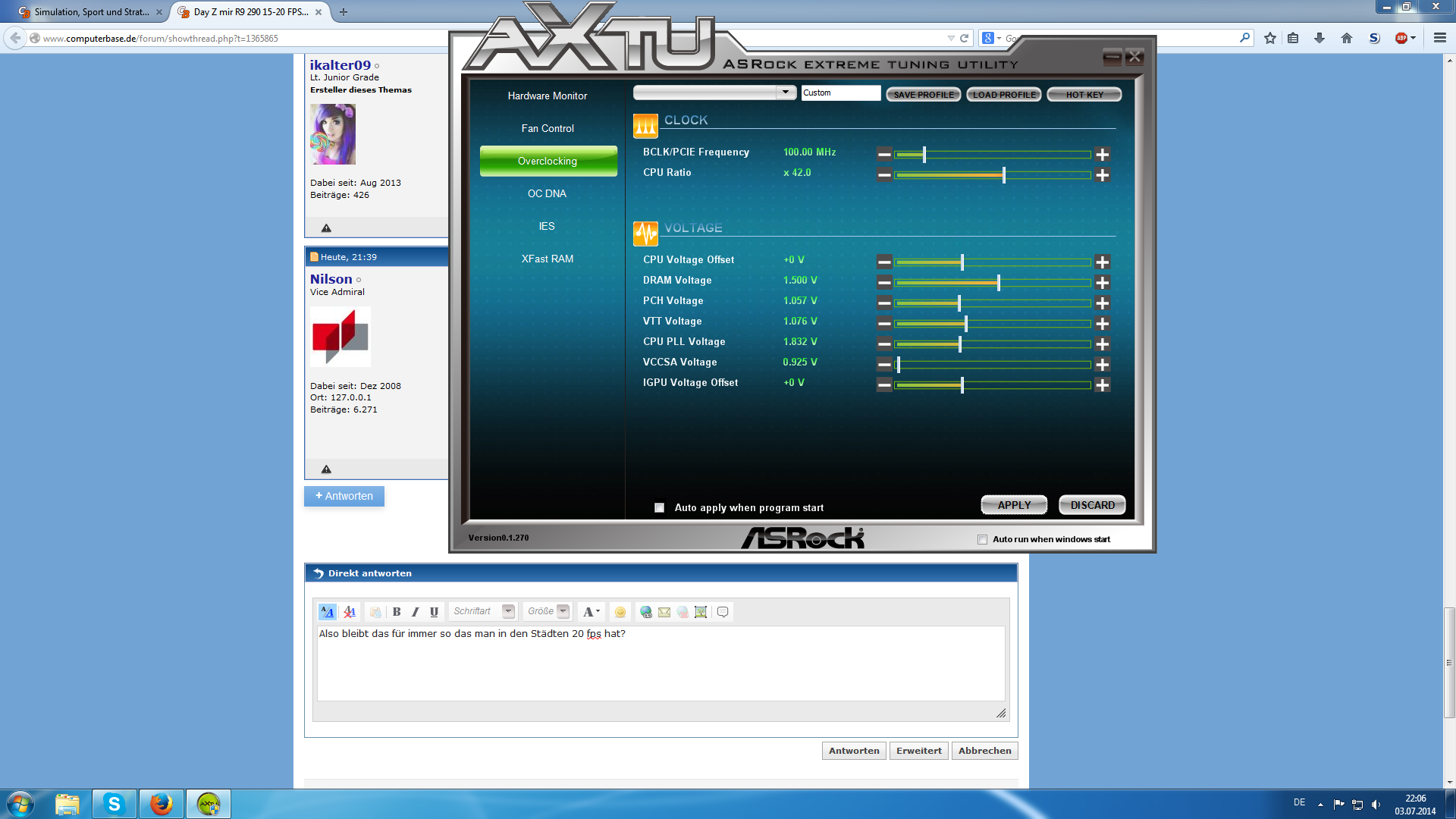Click the BCLK/PCIE Frequency slider handle
The width and height of the screenshot is (1456, 819).
tap(924, 155)
